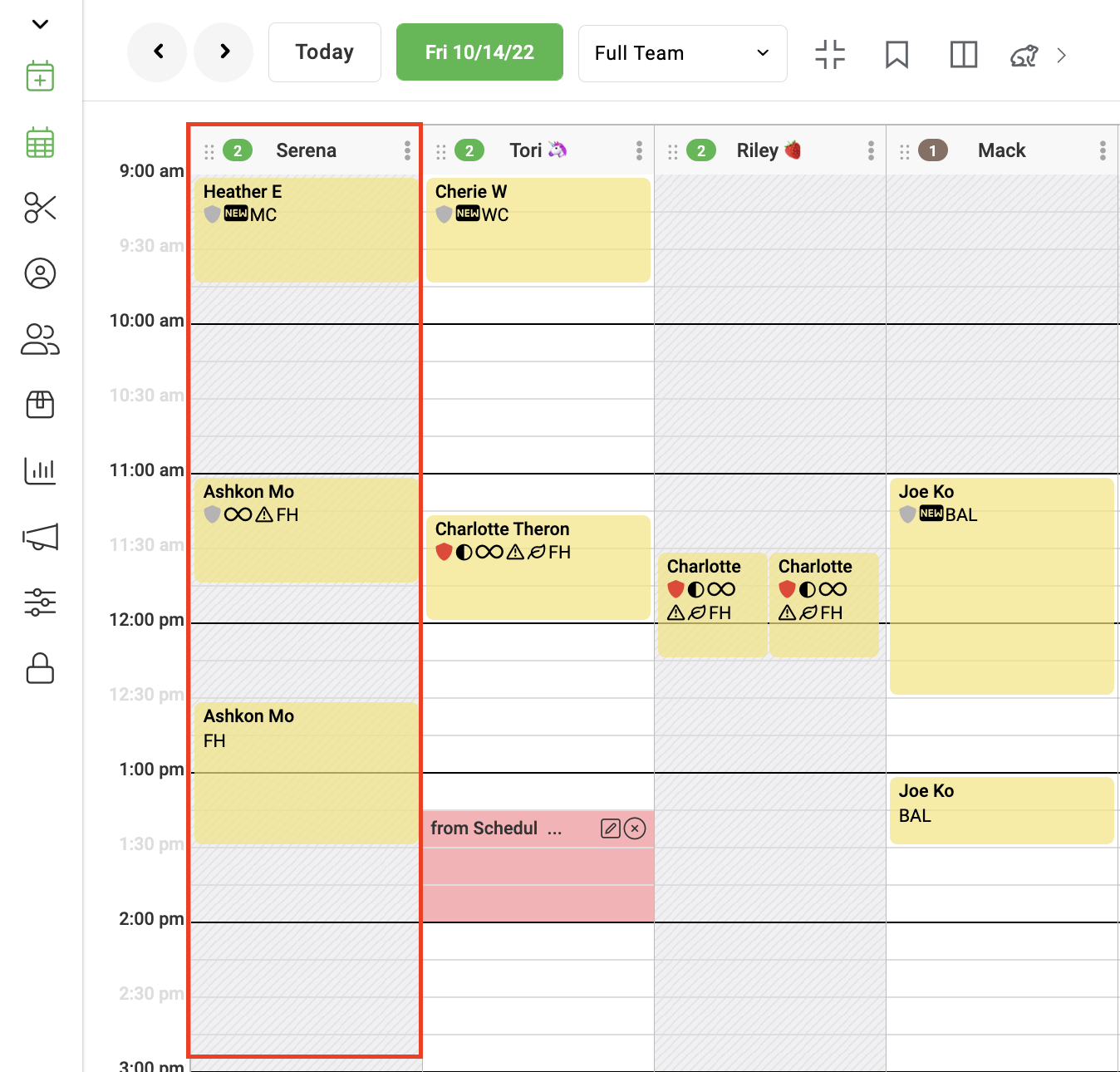Click 12:00 pm time label
The image size is (1120, 1072).
146,620
